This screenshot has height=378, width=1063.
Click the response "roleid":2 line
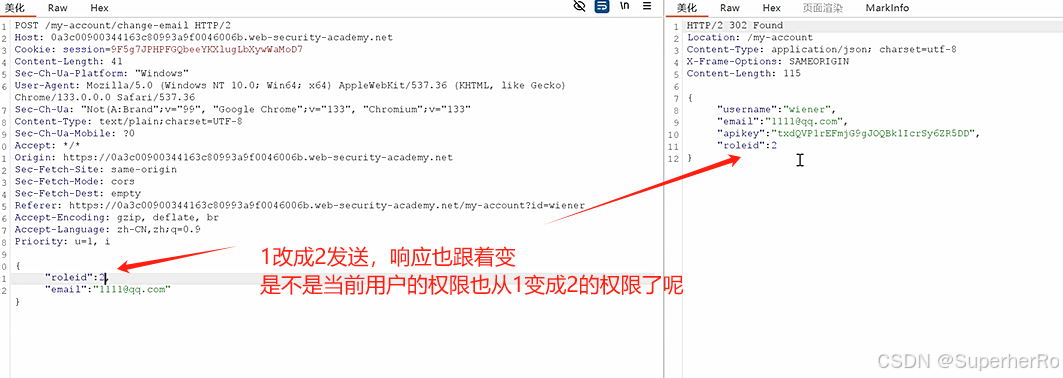(747, 146)
